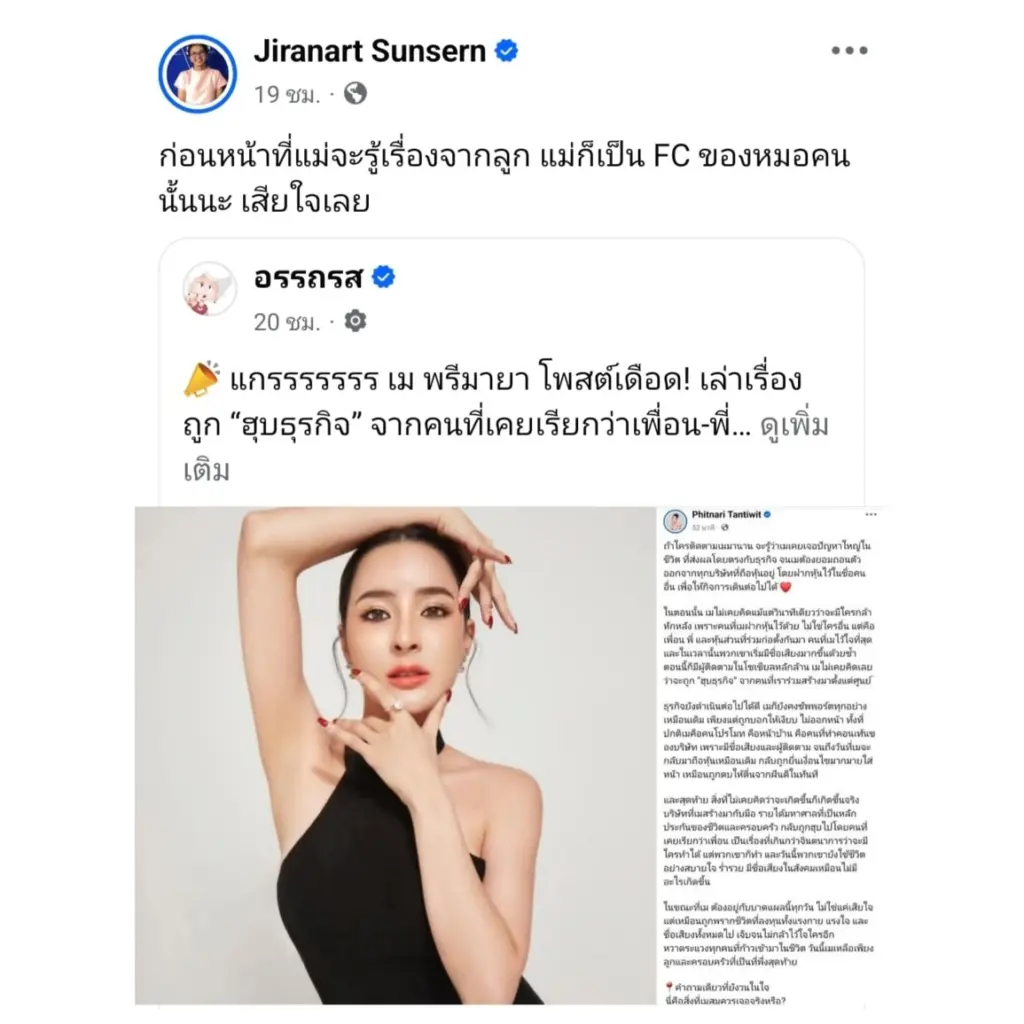This screenshot has height=1024, width=1024.
Task: Click the verified badge next to อรรถรส
Action: click(x=383, y=277)
